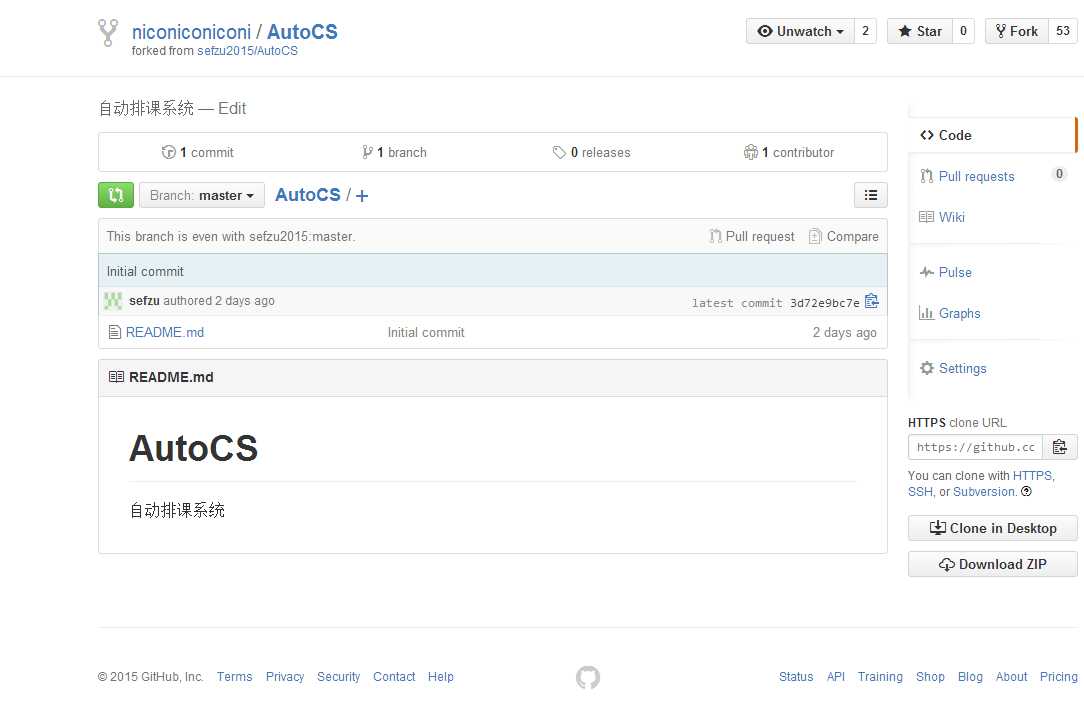
Task: Click the HTTPS clone URL field
Action: click(975, 447)
